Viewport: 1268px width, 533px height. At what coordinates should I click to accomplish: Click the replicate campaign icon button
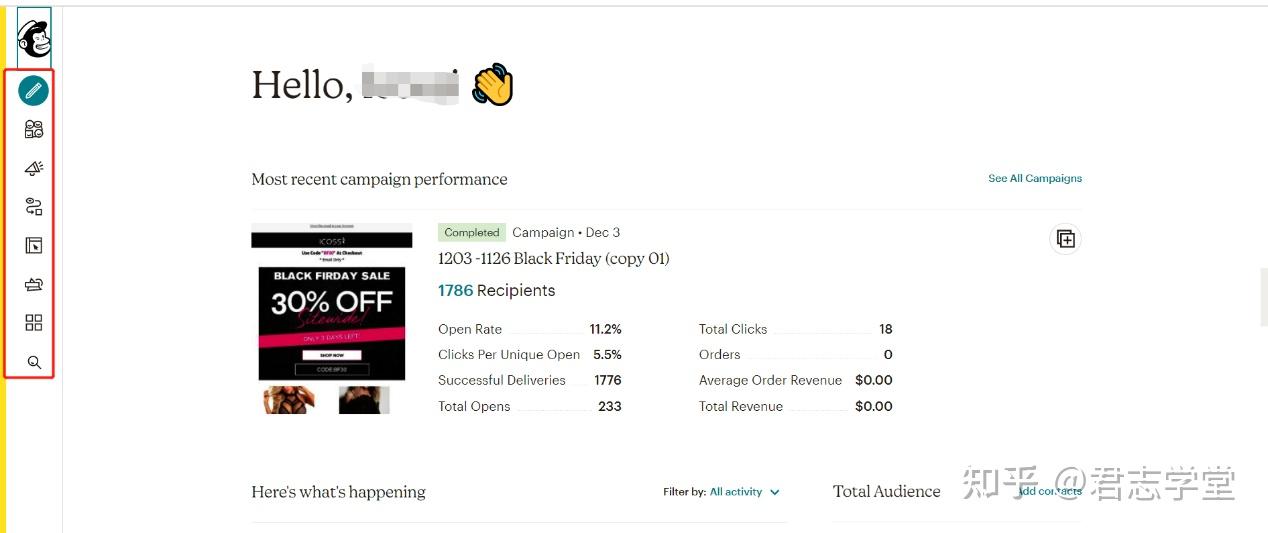pyautogui.click(x=1066, y=239)
